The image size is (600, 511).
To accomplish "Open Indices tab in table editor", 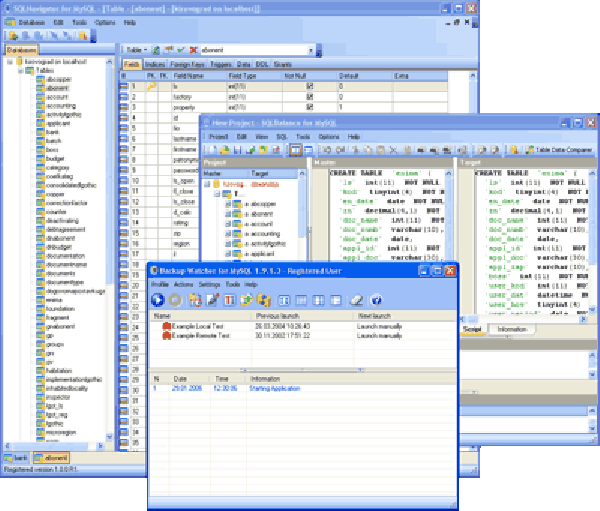I will 155,64.
